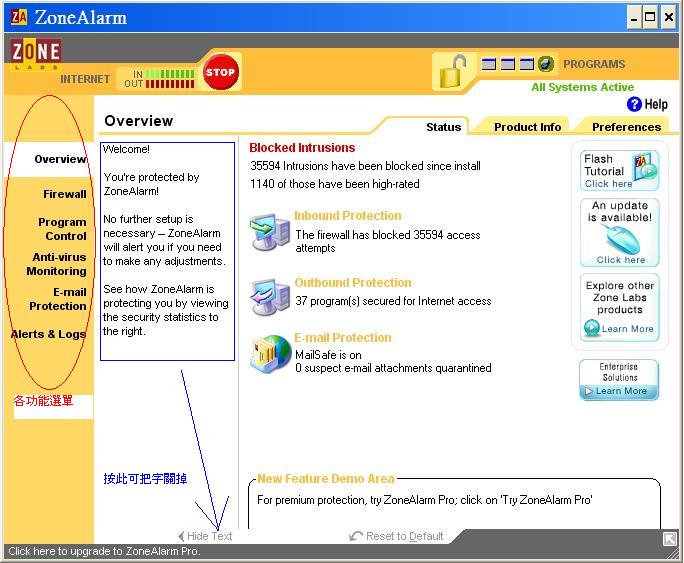Screen dimensions: 684x563
Task: Click the All Systems Active status text
Action: point(582,87)
